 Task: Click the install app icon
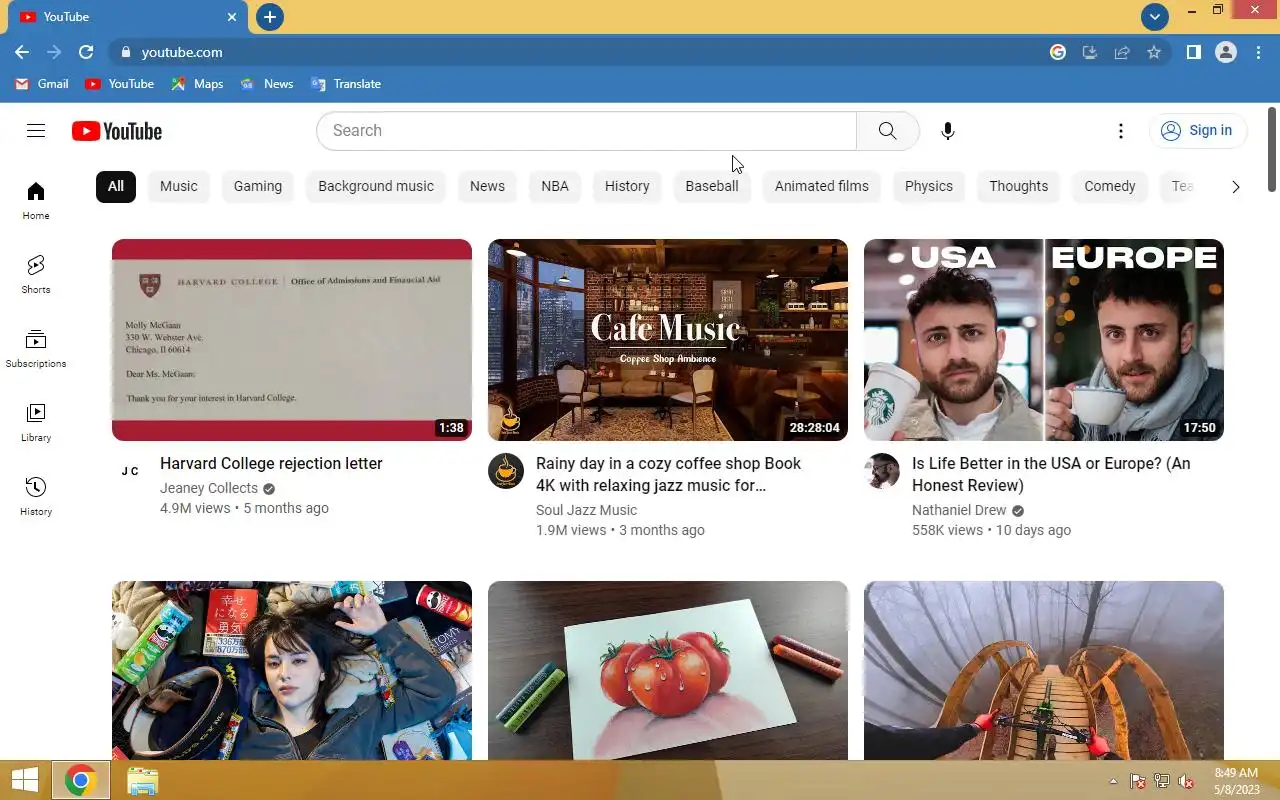point(1090,52)
